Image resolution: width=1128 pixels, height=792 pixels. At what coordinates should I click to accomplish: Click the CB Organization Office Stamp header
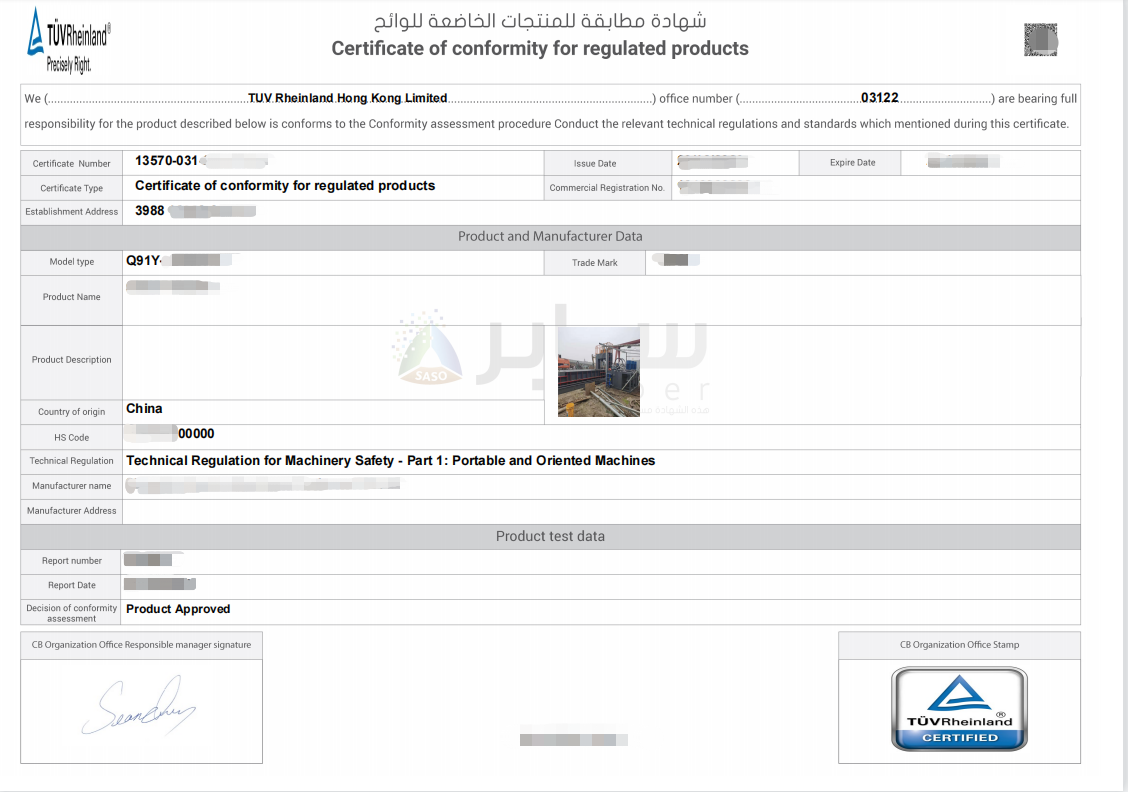[959, 645]
